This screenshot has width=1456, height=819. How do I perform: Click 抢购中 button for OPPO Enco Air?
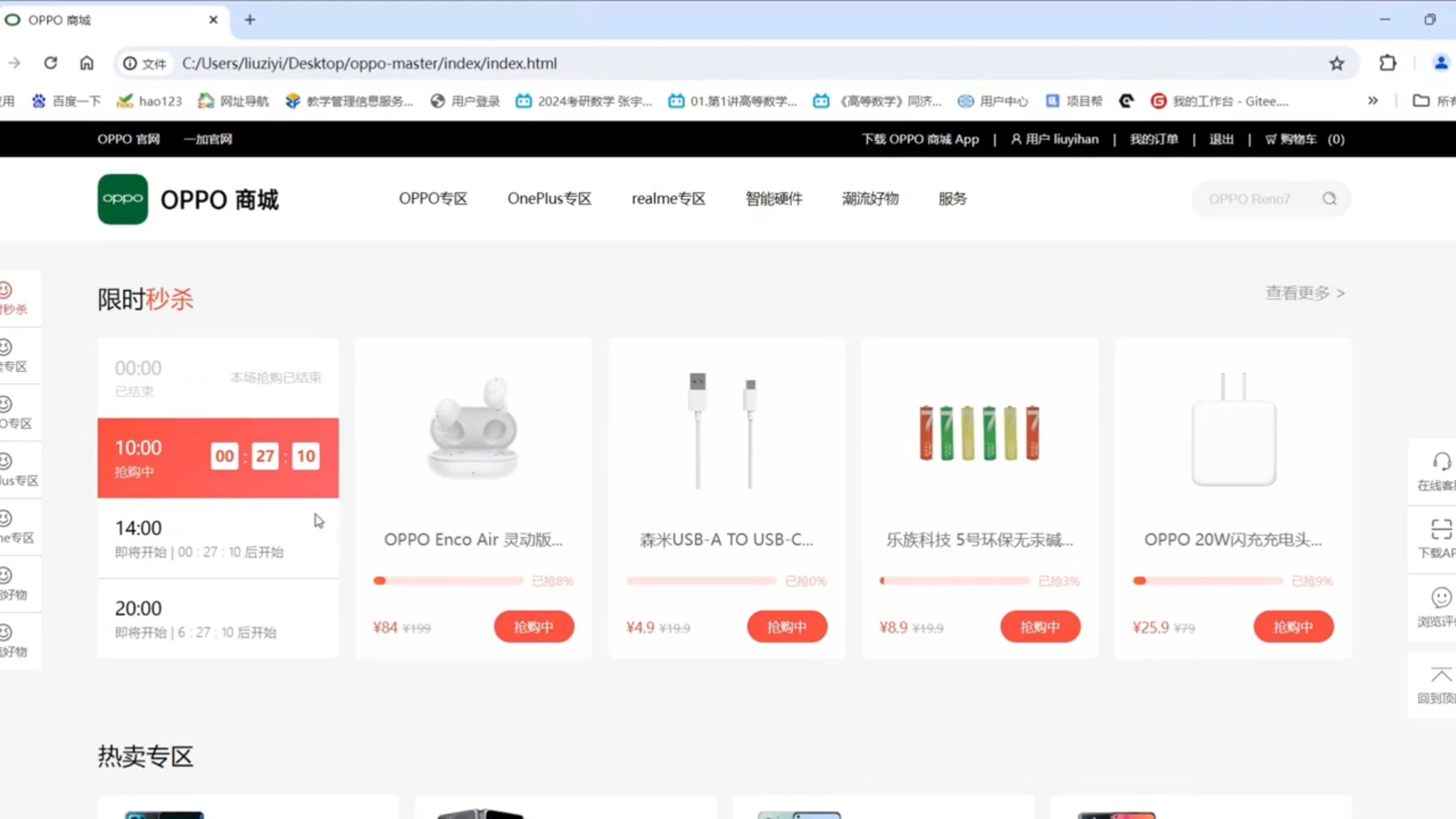(x=534, y=627)
